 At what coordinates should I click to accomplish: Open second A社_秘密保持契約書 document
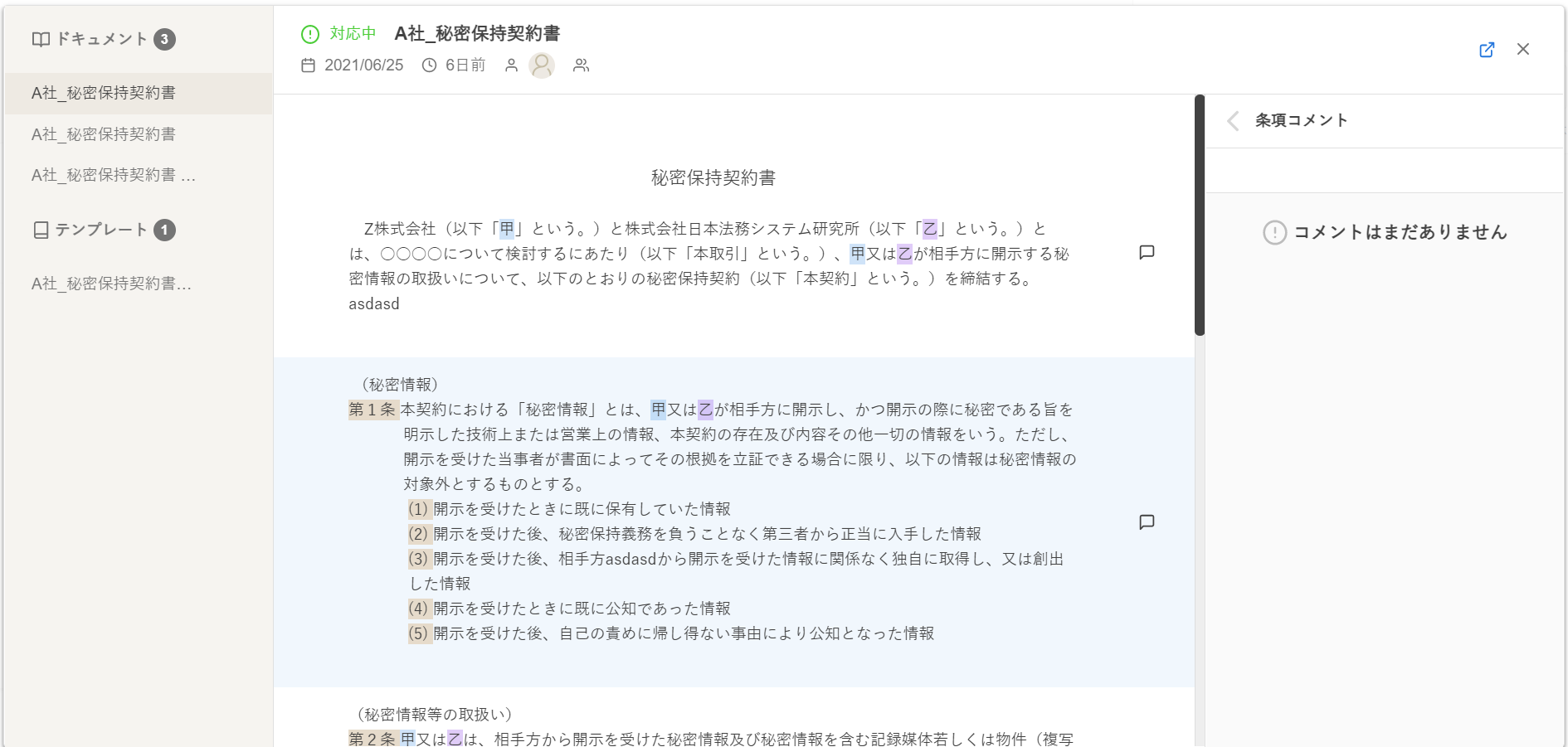[104, 134]
